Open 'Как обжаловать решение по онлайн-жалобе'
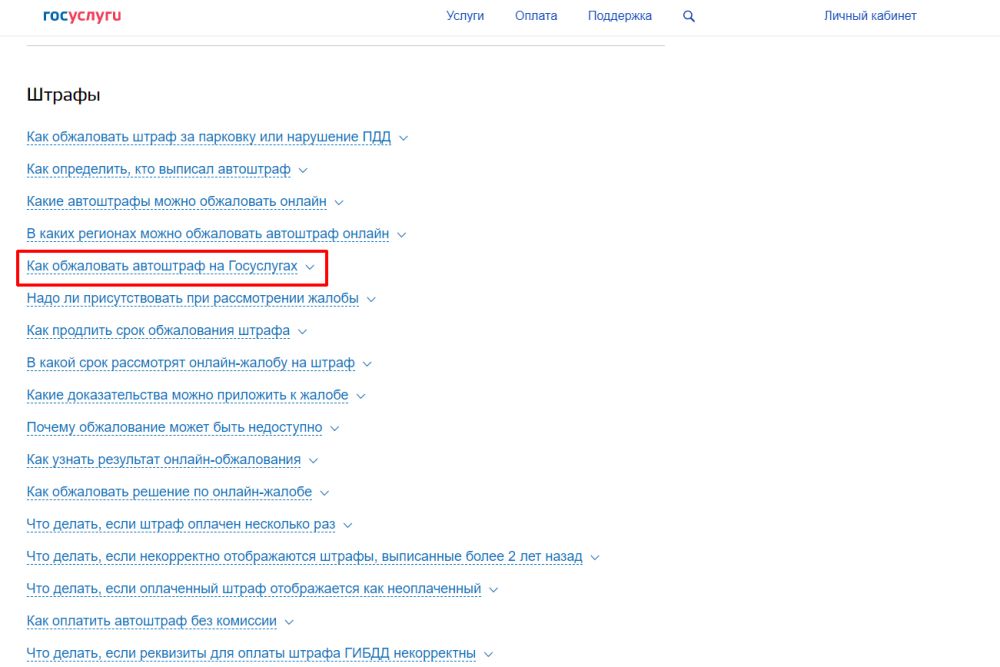Image resolution: width=1000 pixels, height=667 pixels. point(169,492)
